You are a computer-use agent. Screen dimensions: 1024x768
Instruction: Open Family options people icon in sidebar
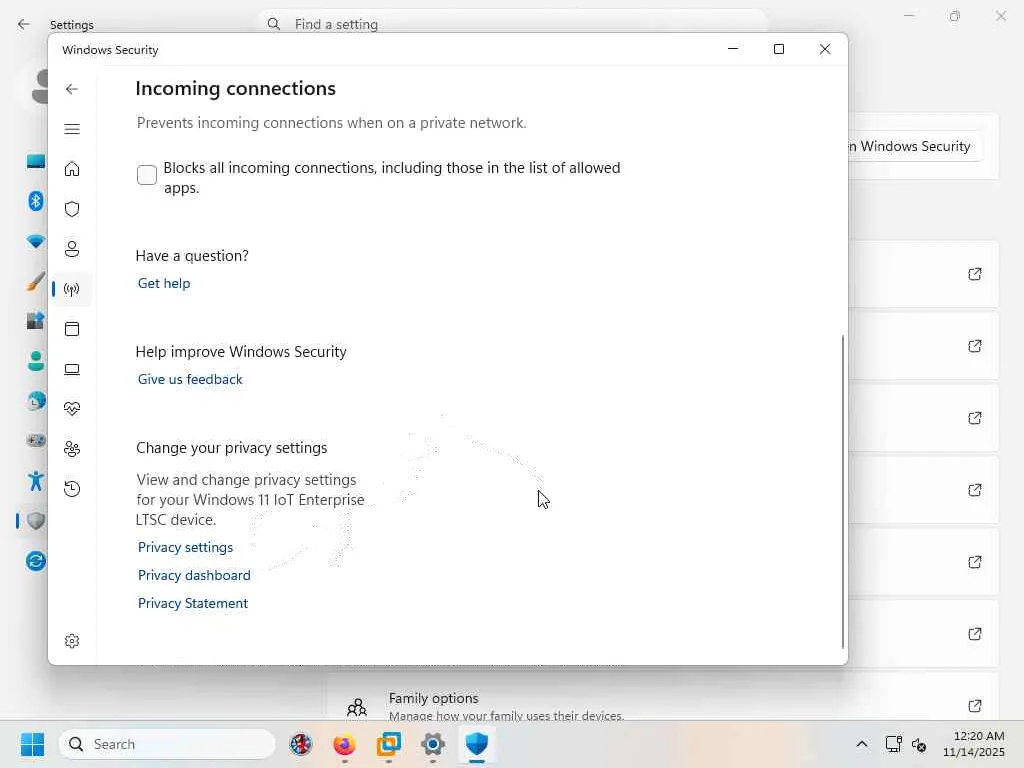pyautogui.click(x=72, y=449)
